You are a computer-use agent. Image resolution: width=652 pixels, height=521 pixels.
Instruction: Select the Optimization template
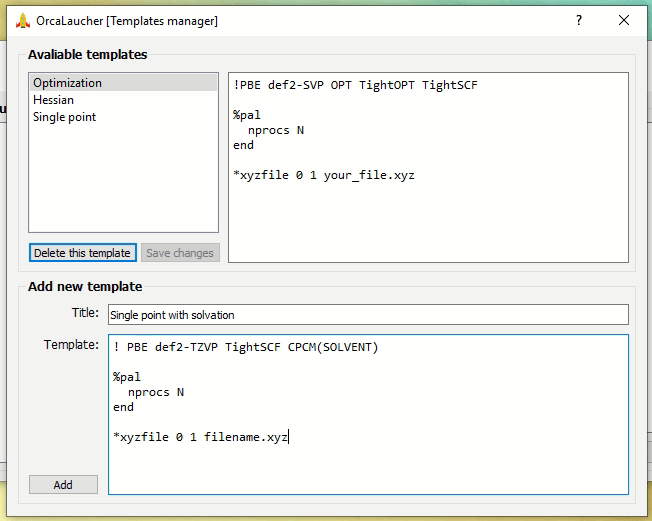pos(123,83)
